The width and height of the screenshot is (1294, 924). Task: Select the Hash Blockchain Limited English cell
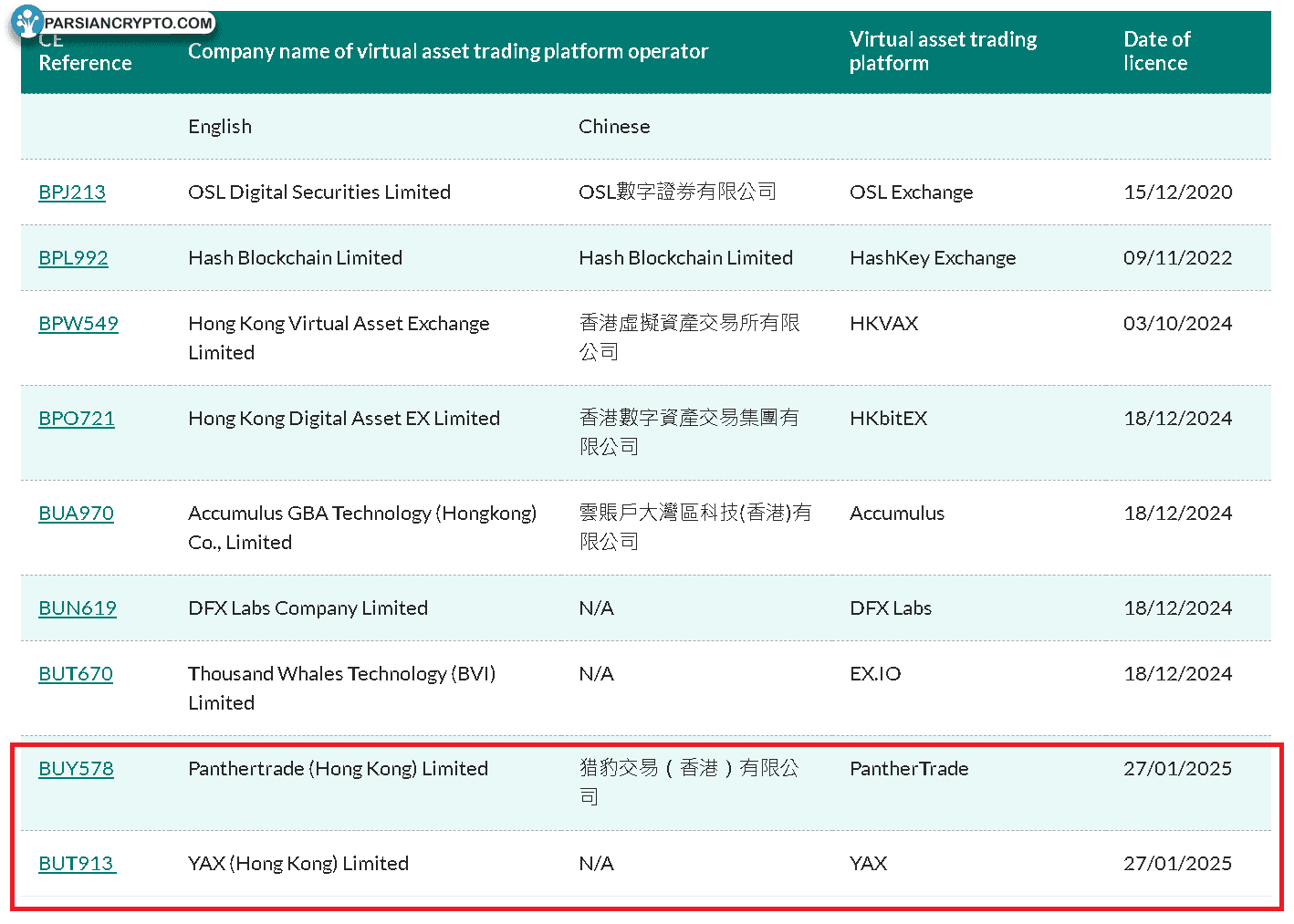coord(295,258)
